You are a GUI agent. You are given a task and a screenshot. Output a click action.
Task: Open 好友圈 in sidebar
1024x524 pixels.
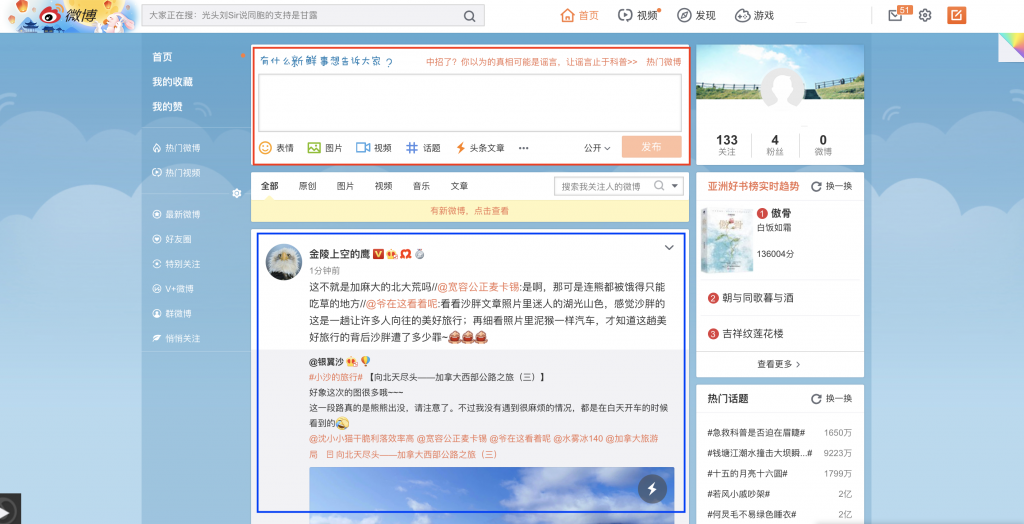point(172,240)
